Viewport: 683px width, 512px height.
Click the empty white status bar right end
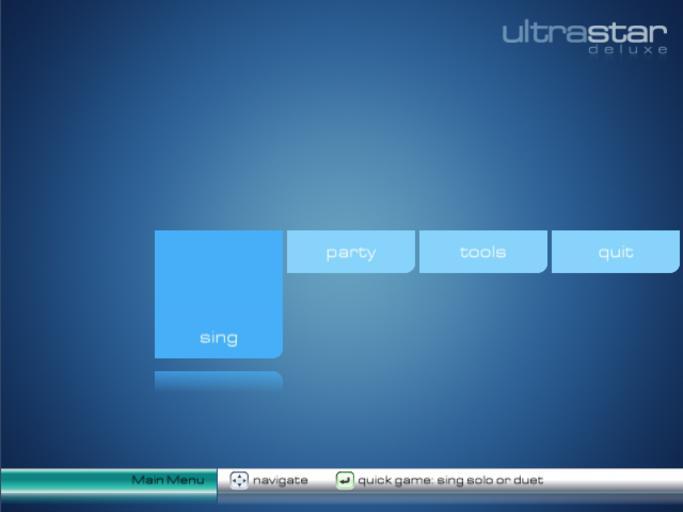point(620,480)
